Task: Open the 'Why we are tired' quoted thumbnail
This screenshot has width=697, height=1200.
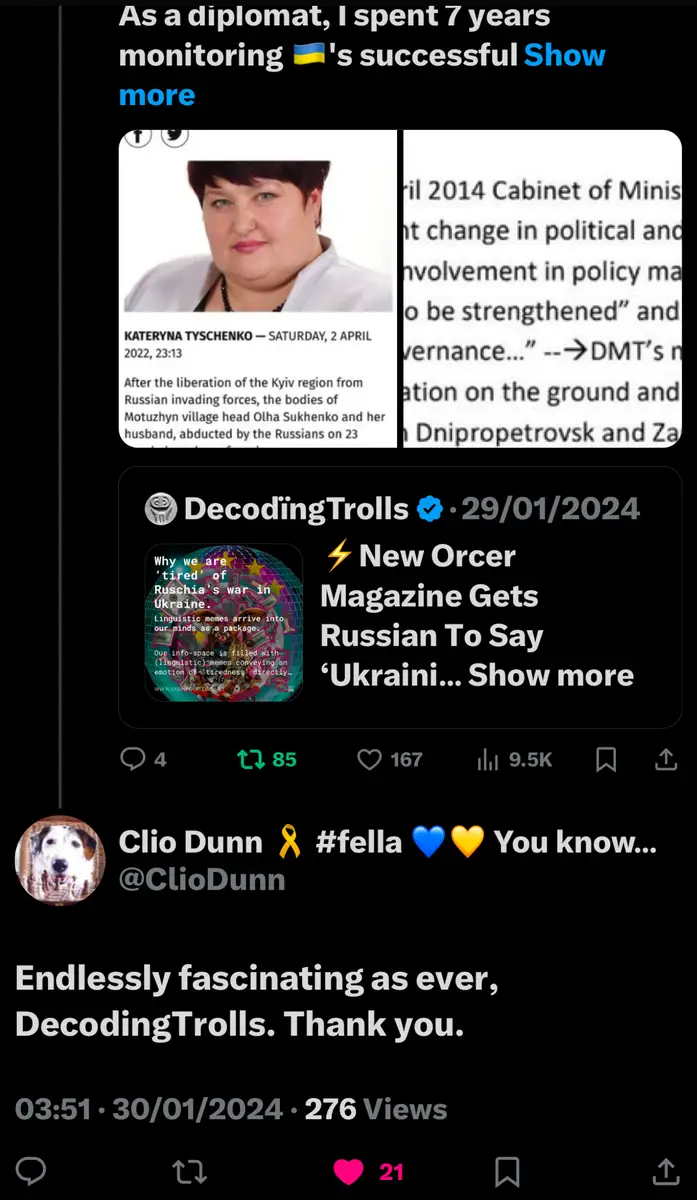Action: [x=224, y=622]
